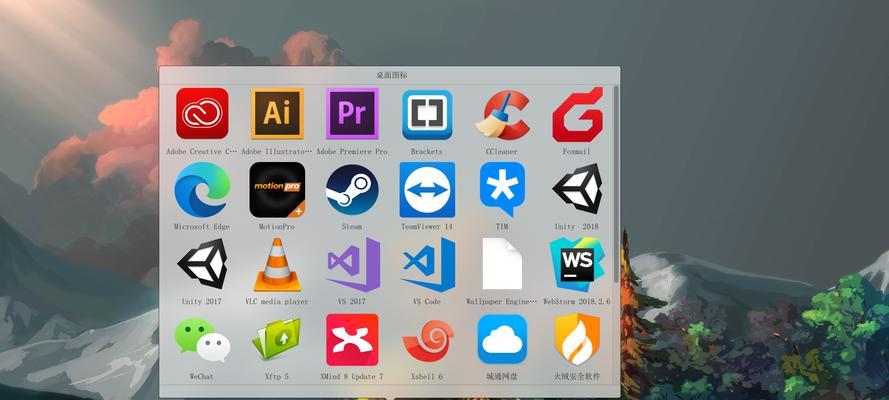Click the CCleaner label text
The width and height of the screenshot is (889, 400).
click(502, 152)
